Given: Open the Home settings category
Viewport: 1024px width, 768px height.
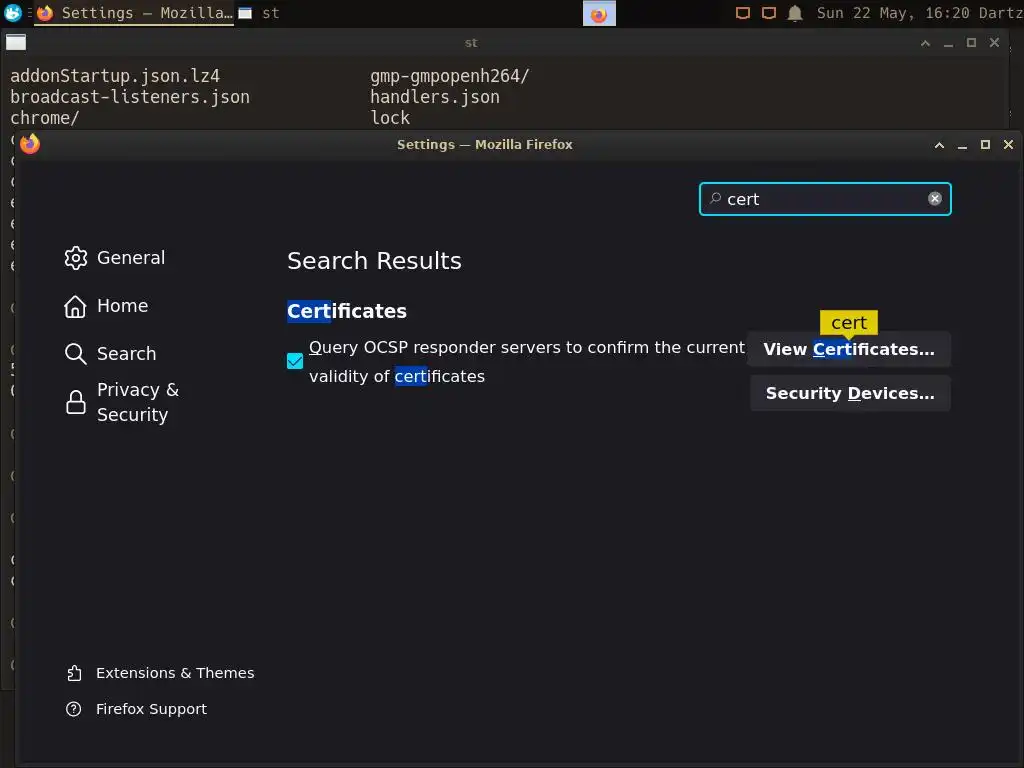Looking at the screenshot, I should click(106, 306).
